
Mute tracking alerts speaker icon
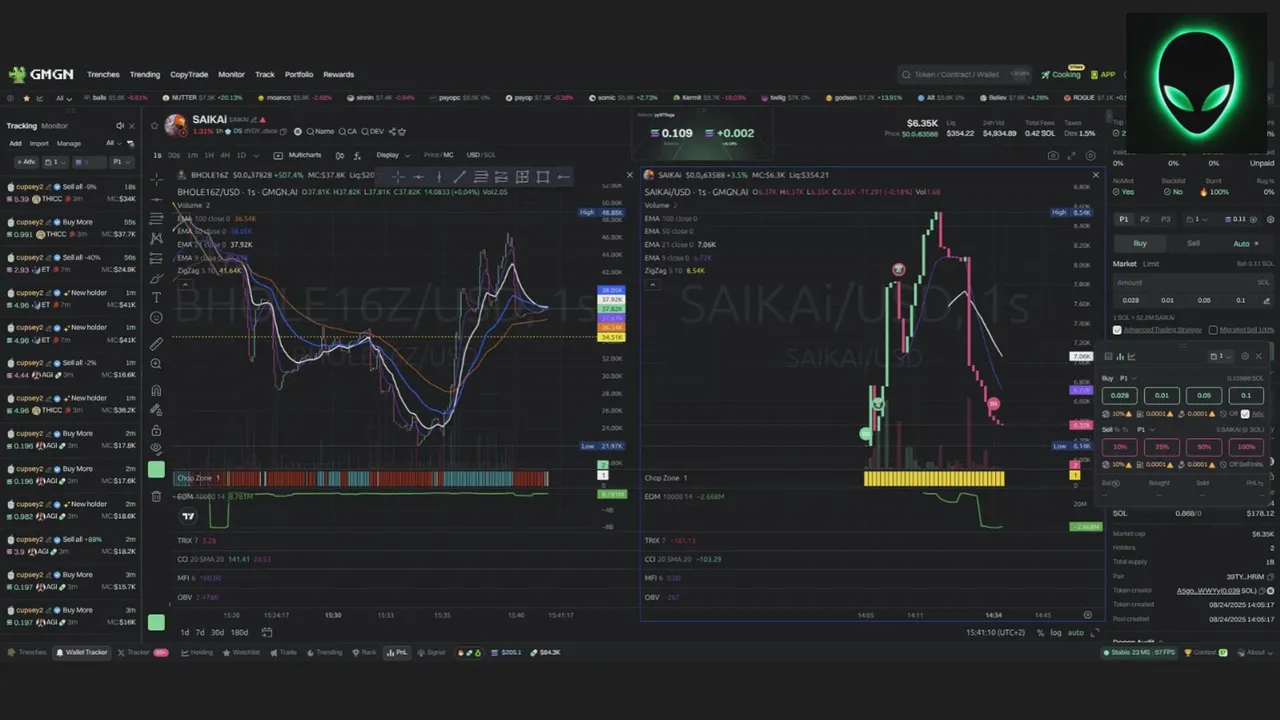120,126
